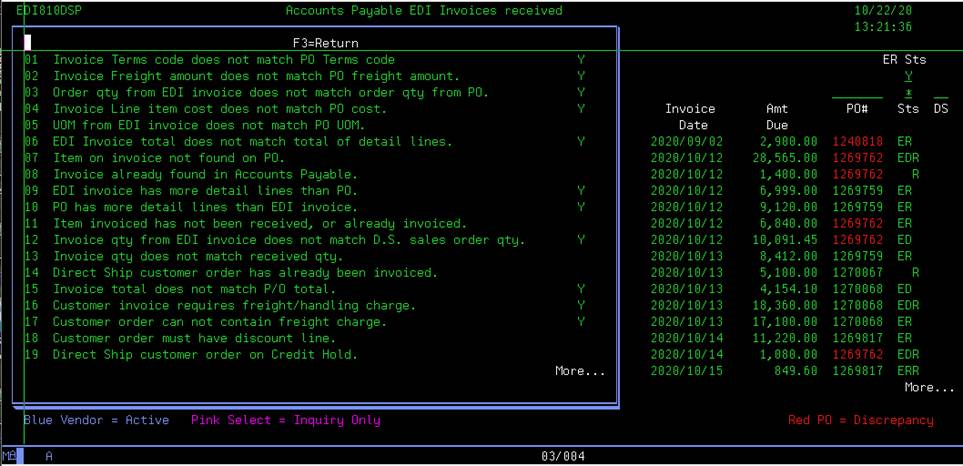Toggle Y flag for error 17 freight charge
The image size is (963, 466).
point(581,322)
